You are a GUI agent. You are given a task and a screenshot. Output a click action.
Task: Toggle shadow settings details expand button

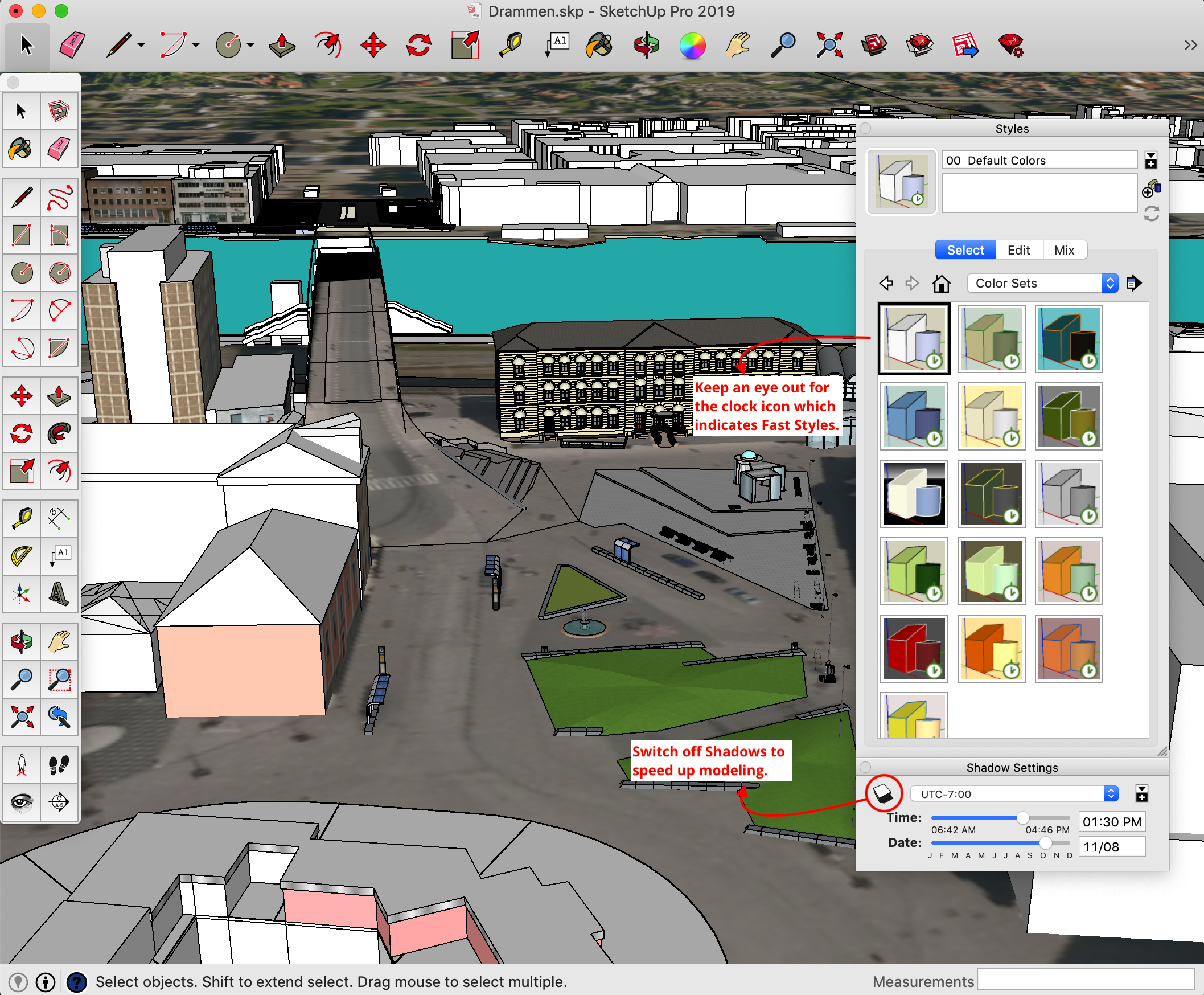[1141, 793]
